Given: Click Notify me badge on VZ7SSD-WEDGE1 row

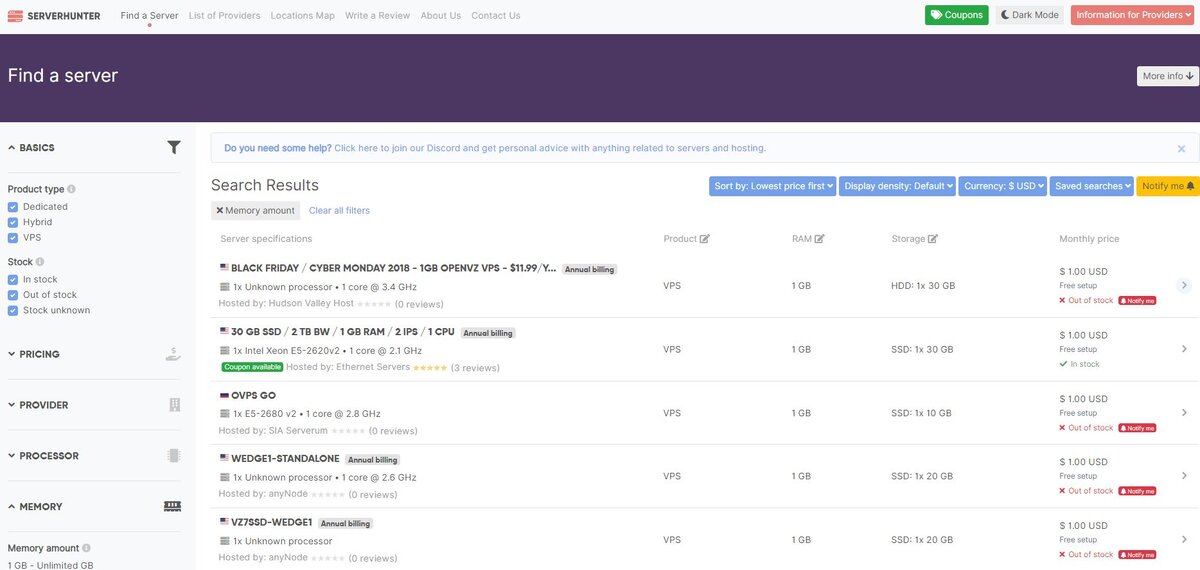Looking at the screenshot, I should click(1137, 554).
